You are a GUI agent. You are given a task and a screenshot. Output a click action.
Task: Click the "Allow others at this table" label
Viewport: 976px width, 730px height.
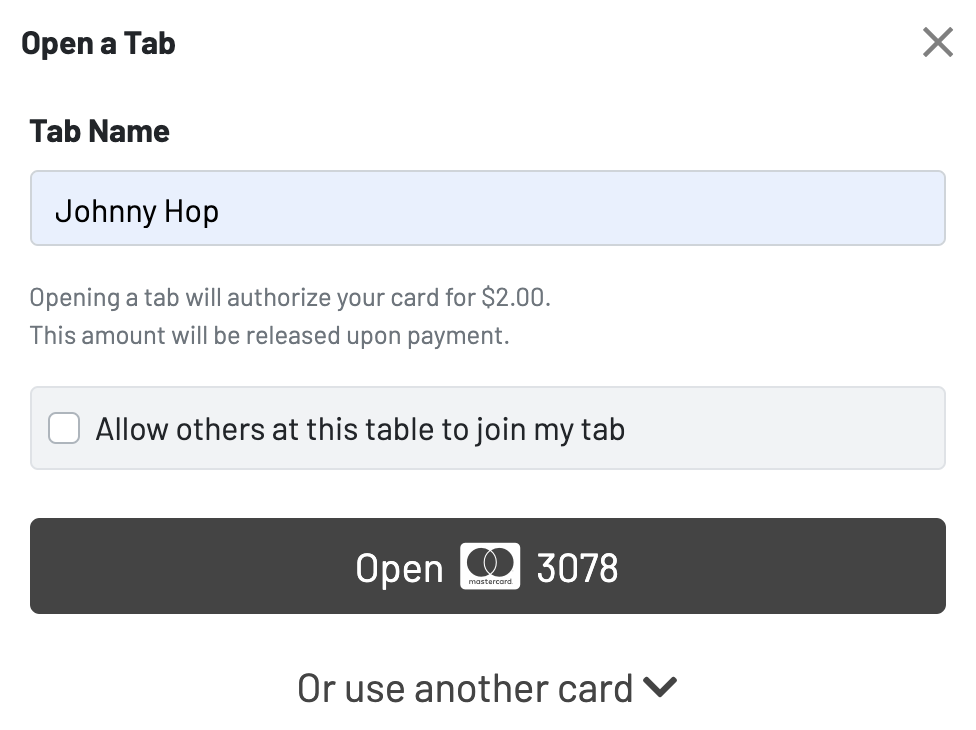pyautogui.click(x=360, y=429)
